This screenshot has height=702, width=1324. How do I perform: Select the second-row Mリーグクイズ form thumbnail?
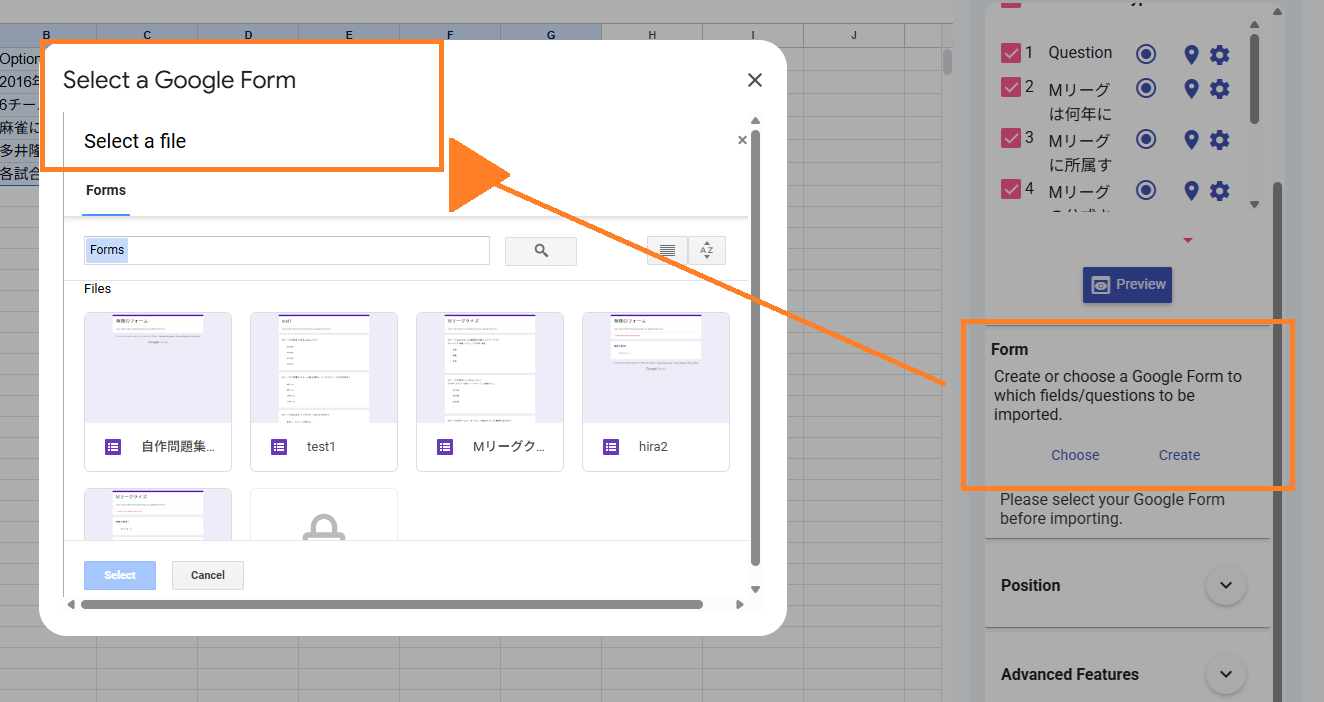point(158,514)
